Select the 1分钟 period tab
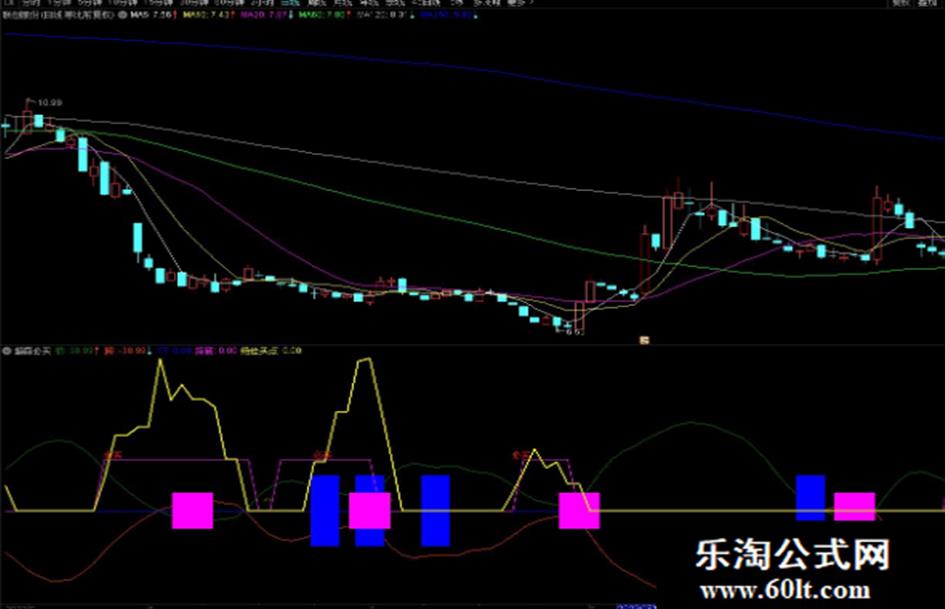The width and height of the screenshot is (945, 609). point(58,3)
